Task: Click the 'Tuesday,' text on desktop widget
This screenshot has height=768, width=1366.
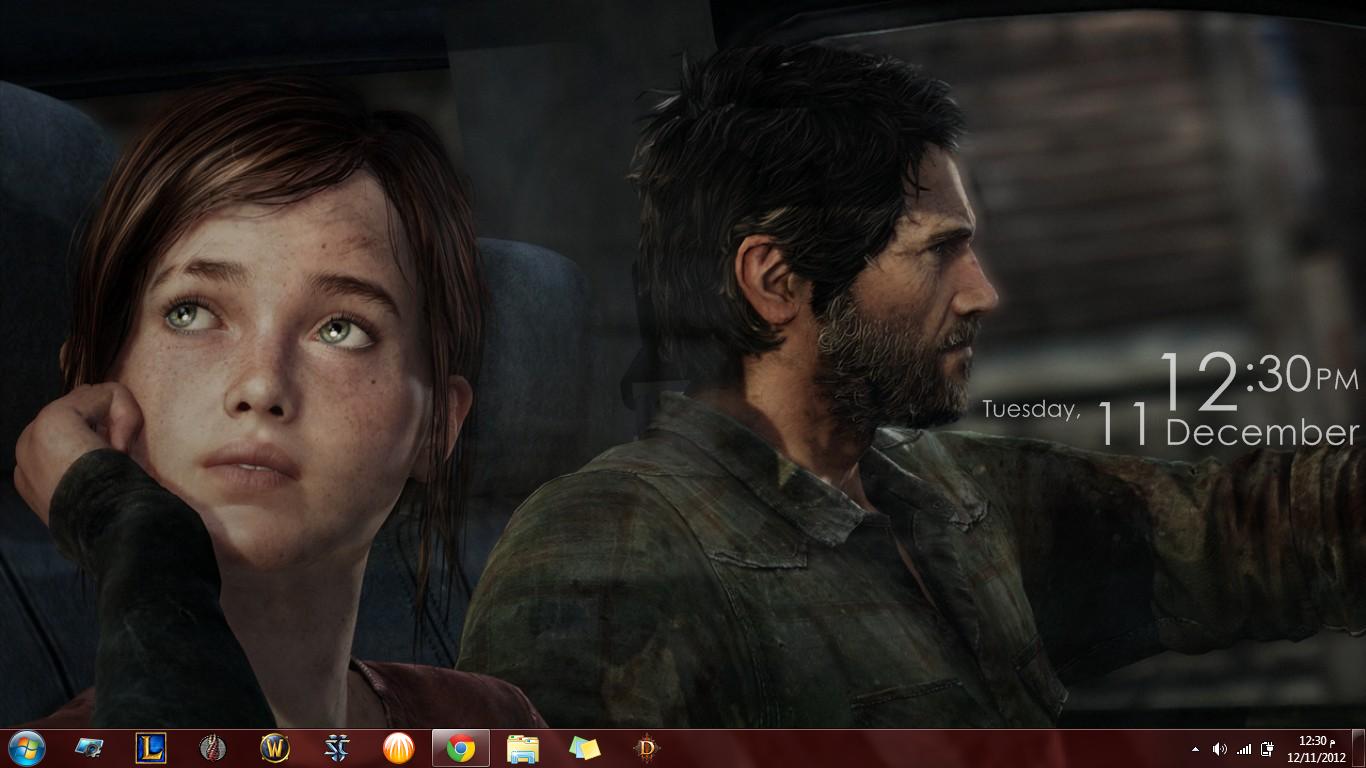Action: [1031, 409]
